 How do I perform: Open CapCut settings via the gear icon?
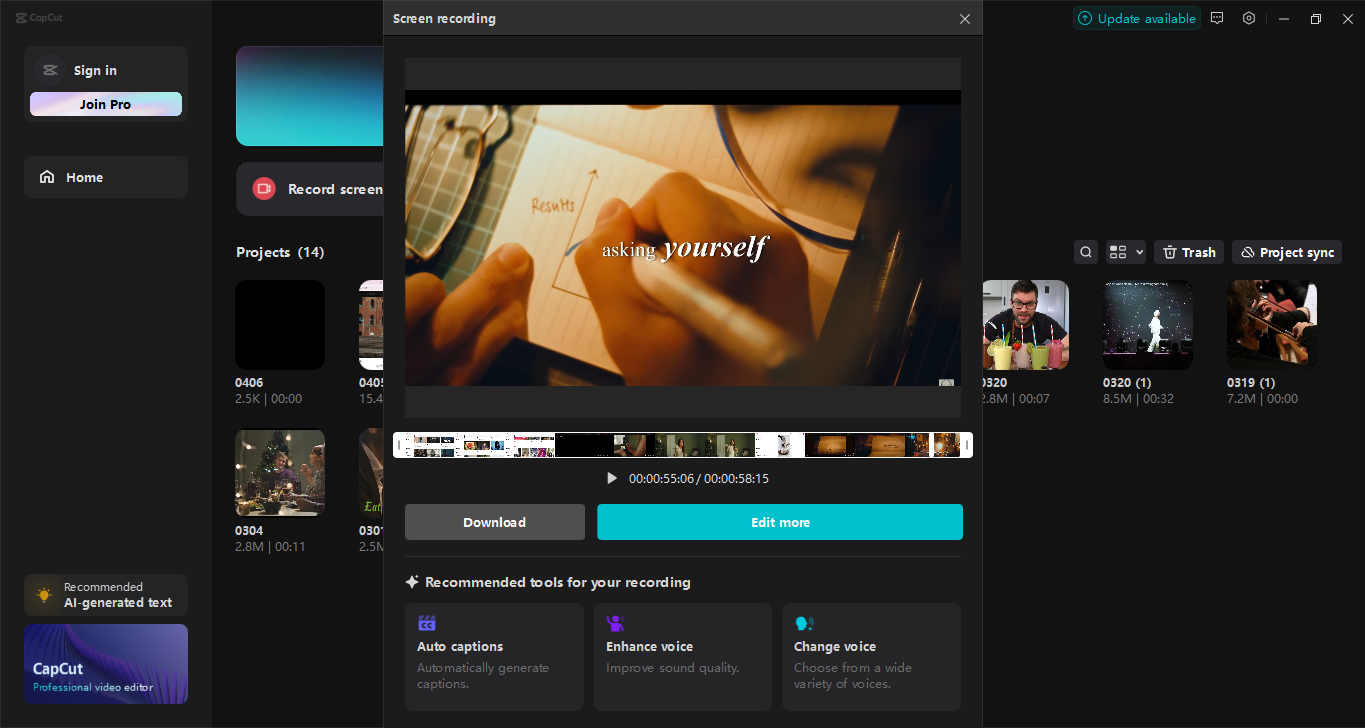(1248, 18)
